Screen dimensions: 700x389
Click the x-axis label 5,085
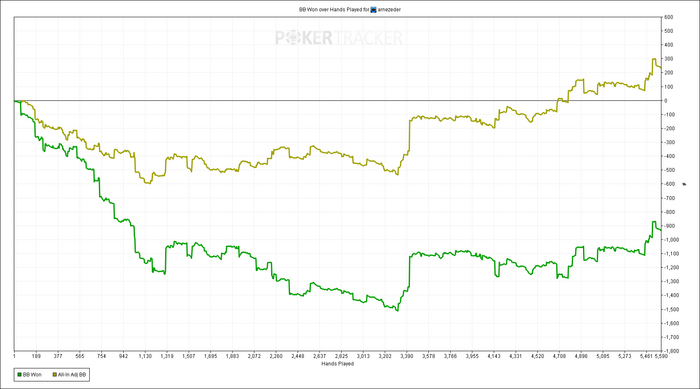pos(603,356)
